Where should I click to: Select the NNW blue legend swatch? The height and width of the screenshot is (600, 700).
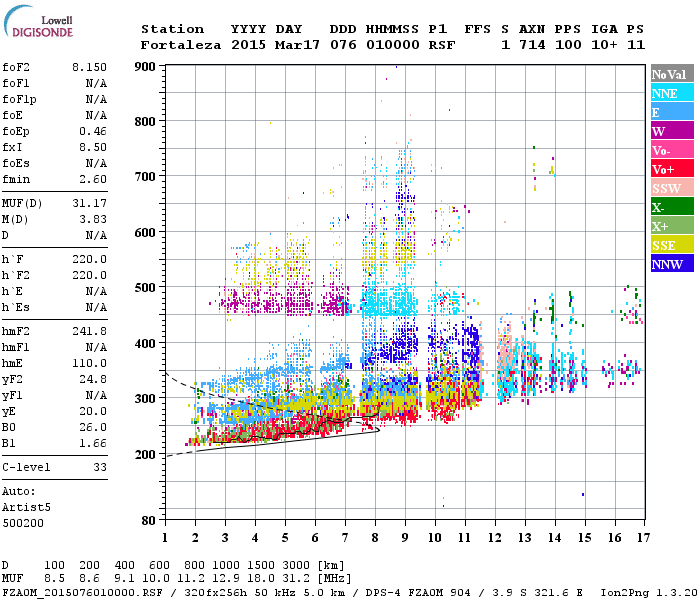[672, 263]
